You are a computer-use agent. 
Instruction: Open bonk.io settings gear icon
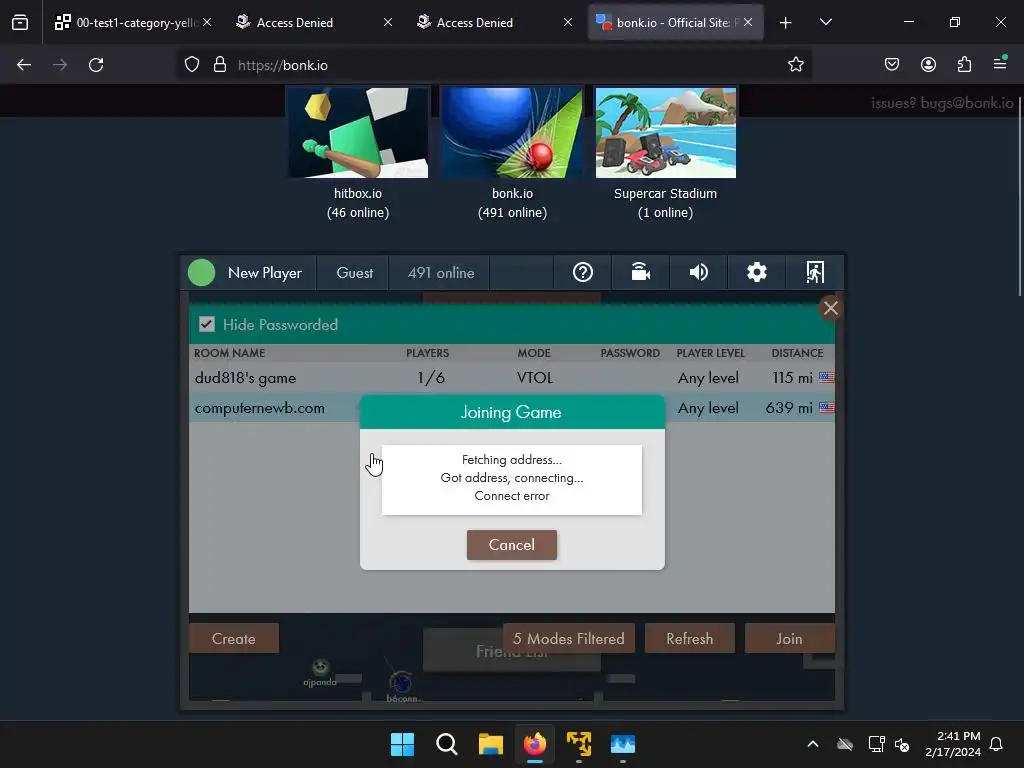[756, 272]
